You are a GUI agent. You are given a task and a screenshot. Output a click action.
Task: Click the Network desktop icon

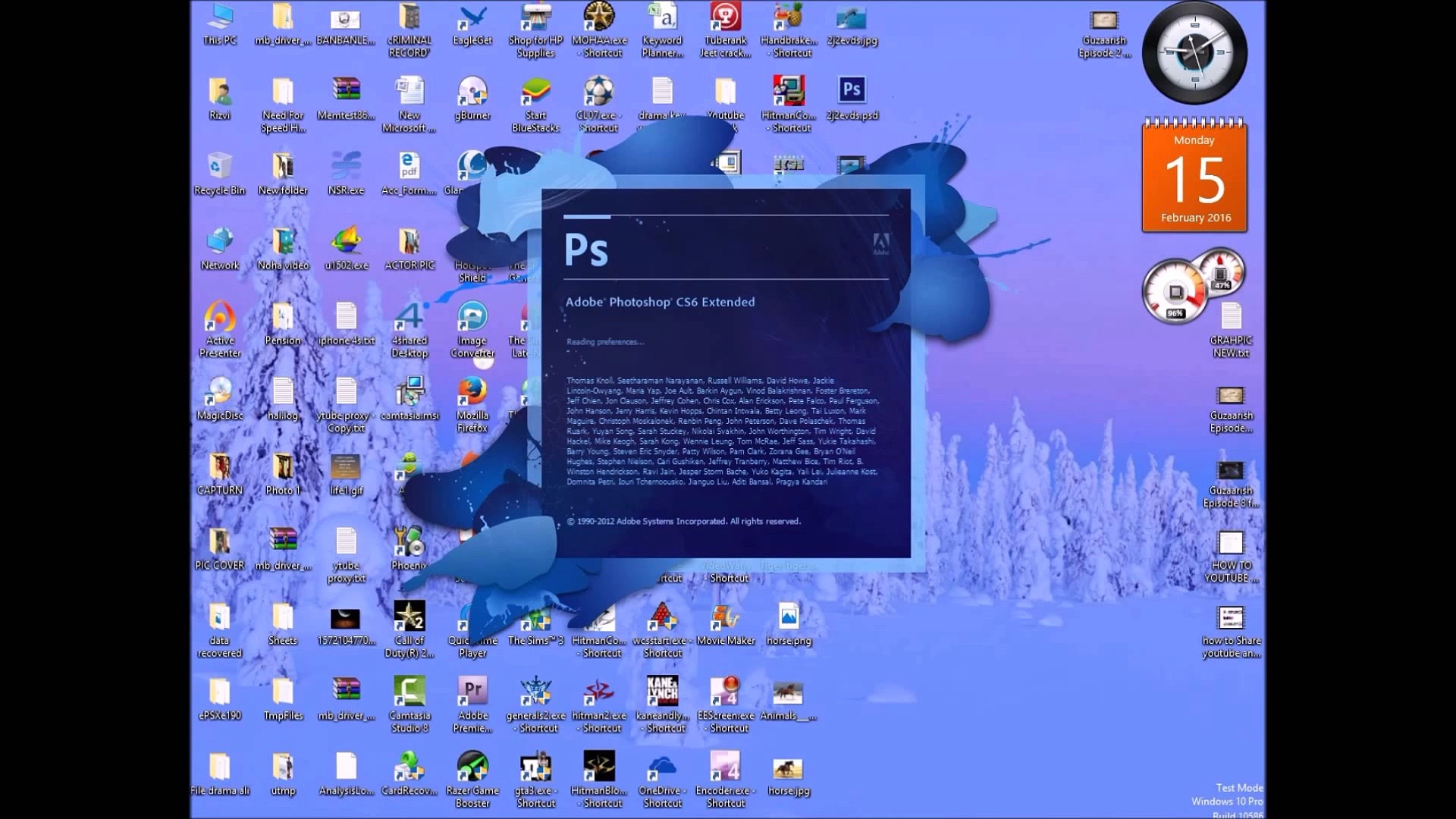tap(219, 243)
